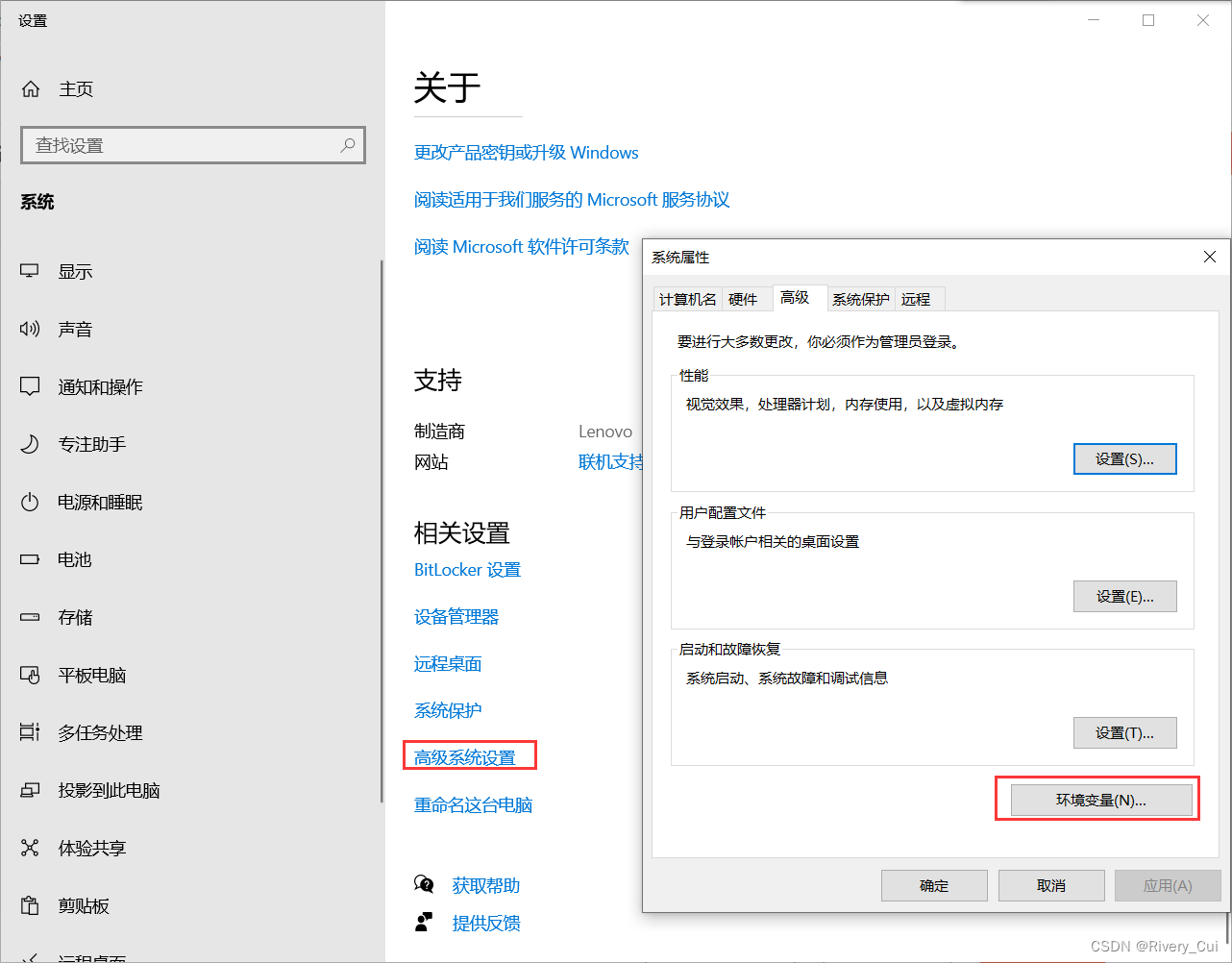
Task: Open the 远程 tab
Action: tap(918, 299)
